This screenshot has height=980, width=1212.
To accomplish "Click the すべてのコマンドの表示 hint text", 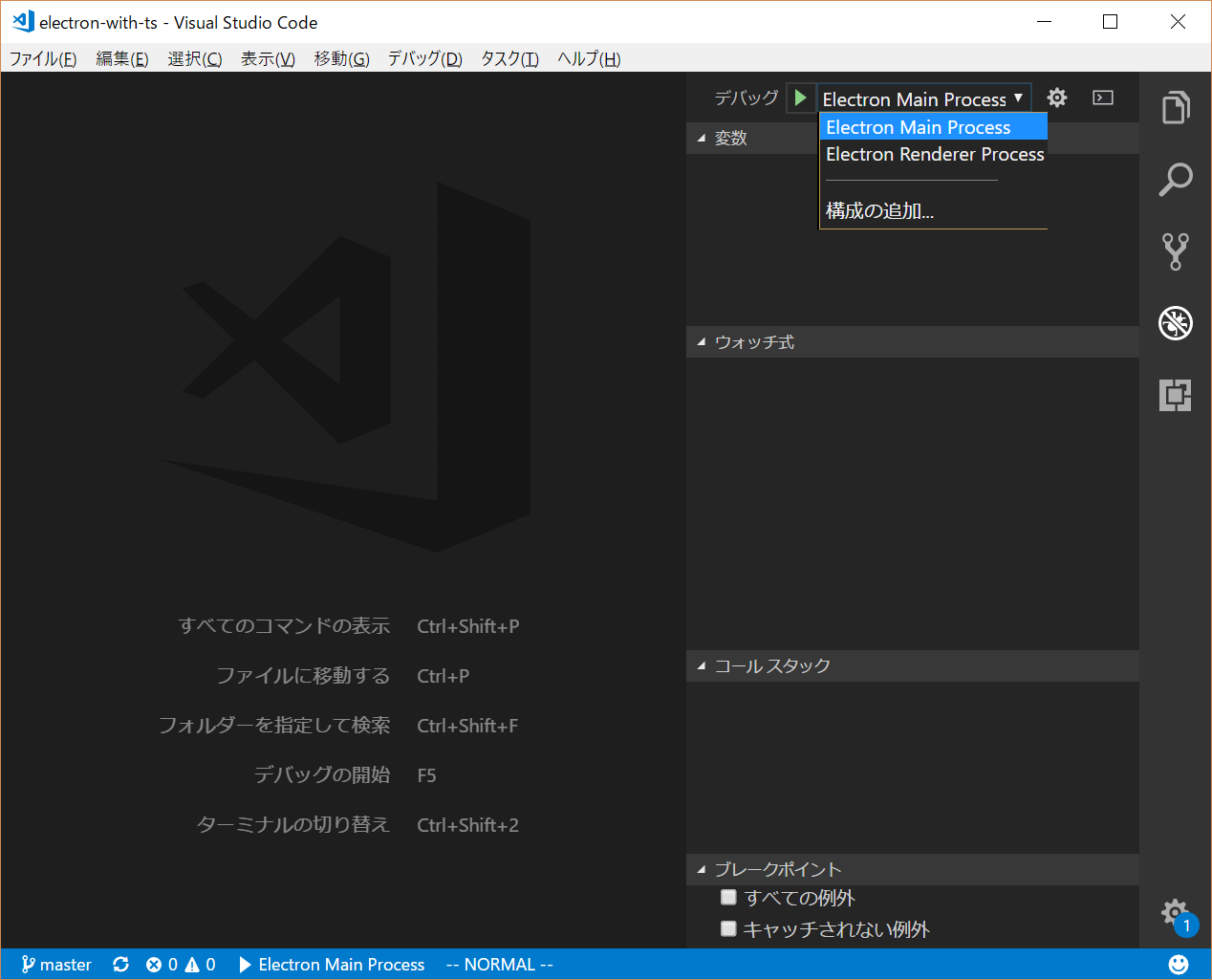I will [284, 625].
